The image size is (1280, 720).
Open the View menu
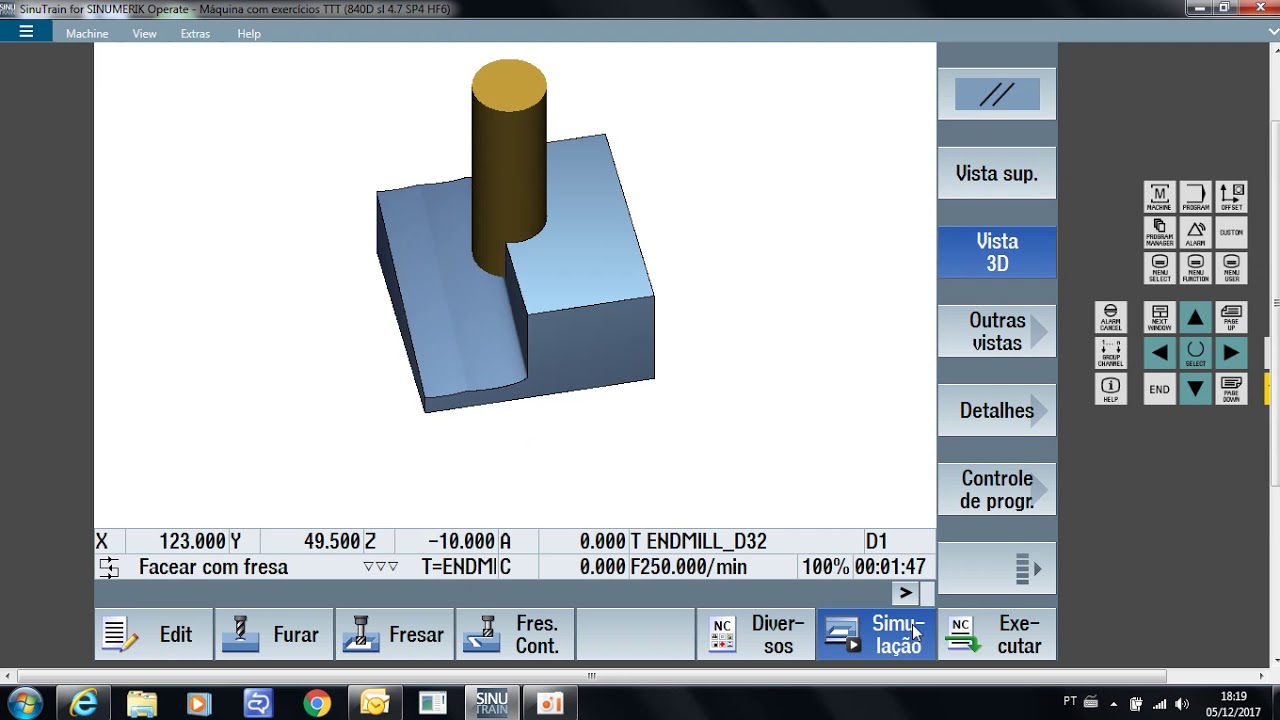tap(145, 33)
